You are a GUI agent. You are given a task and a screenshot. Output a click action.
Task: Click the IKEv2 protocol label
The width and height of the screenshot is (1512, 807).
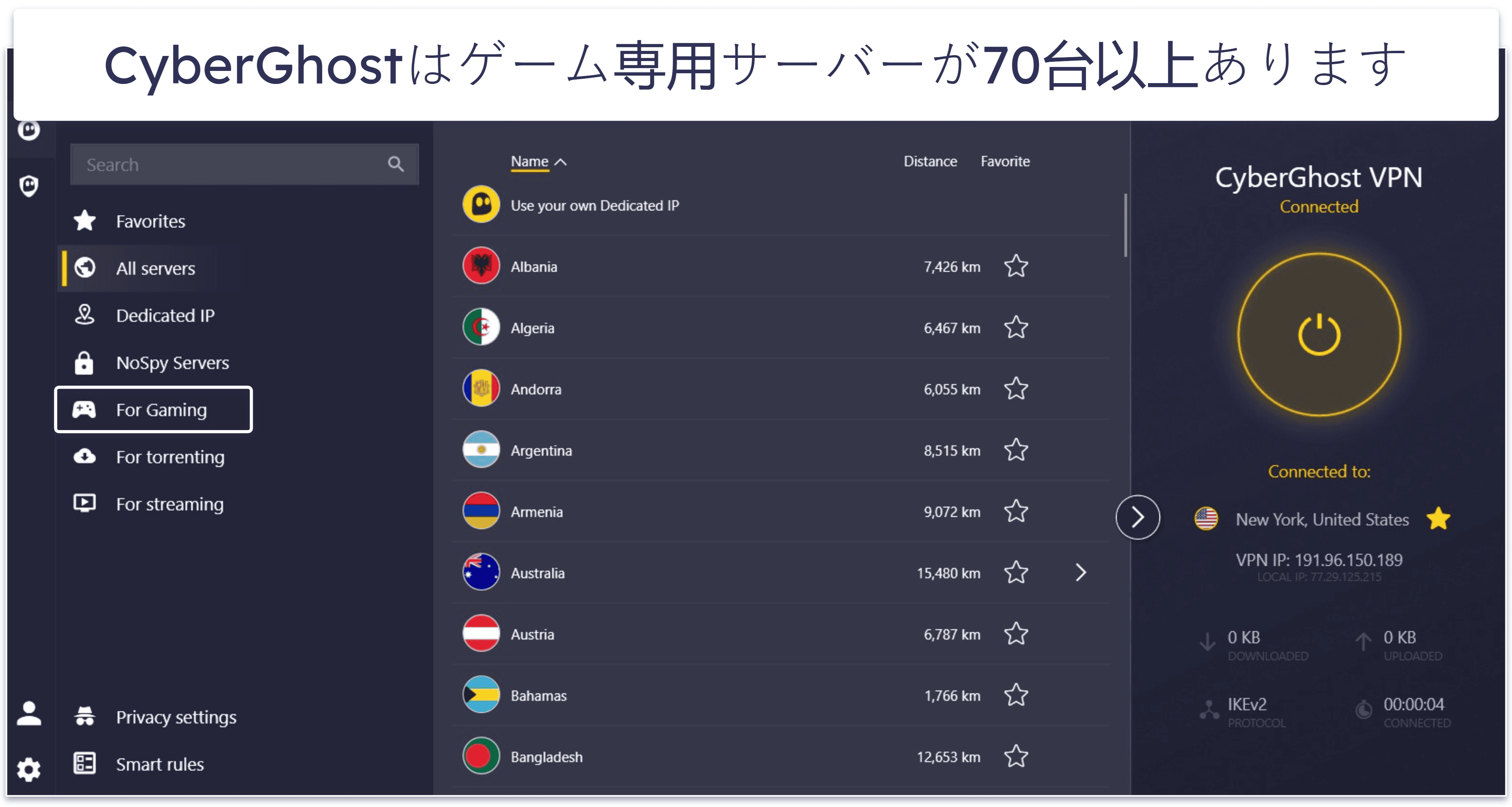click(1247, 704)
